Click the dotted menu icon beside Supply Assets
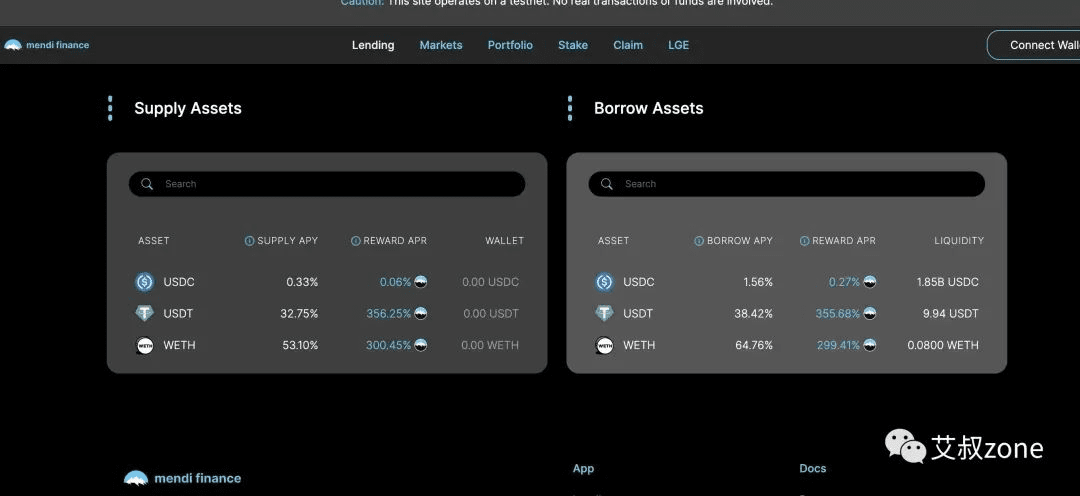 110,108
